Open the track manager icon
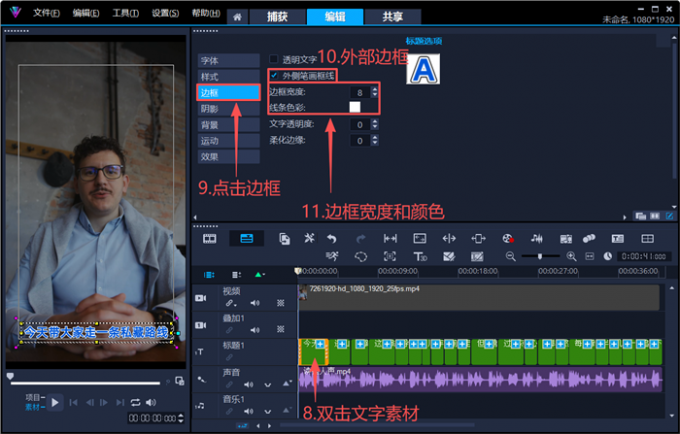680x434 pixels. pyautogui.click(x=236, y=275)
